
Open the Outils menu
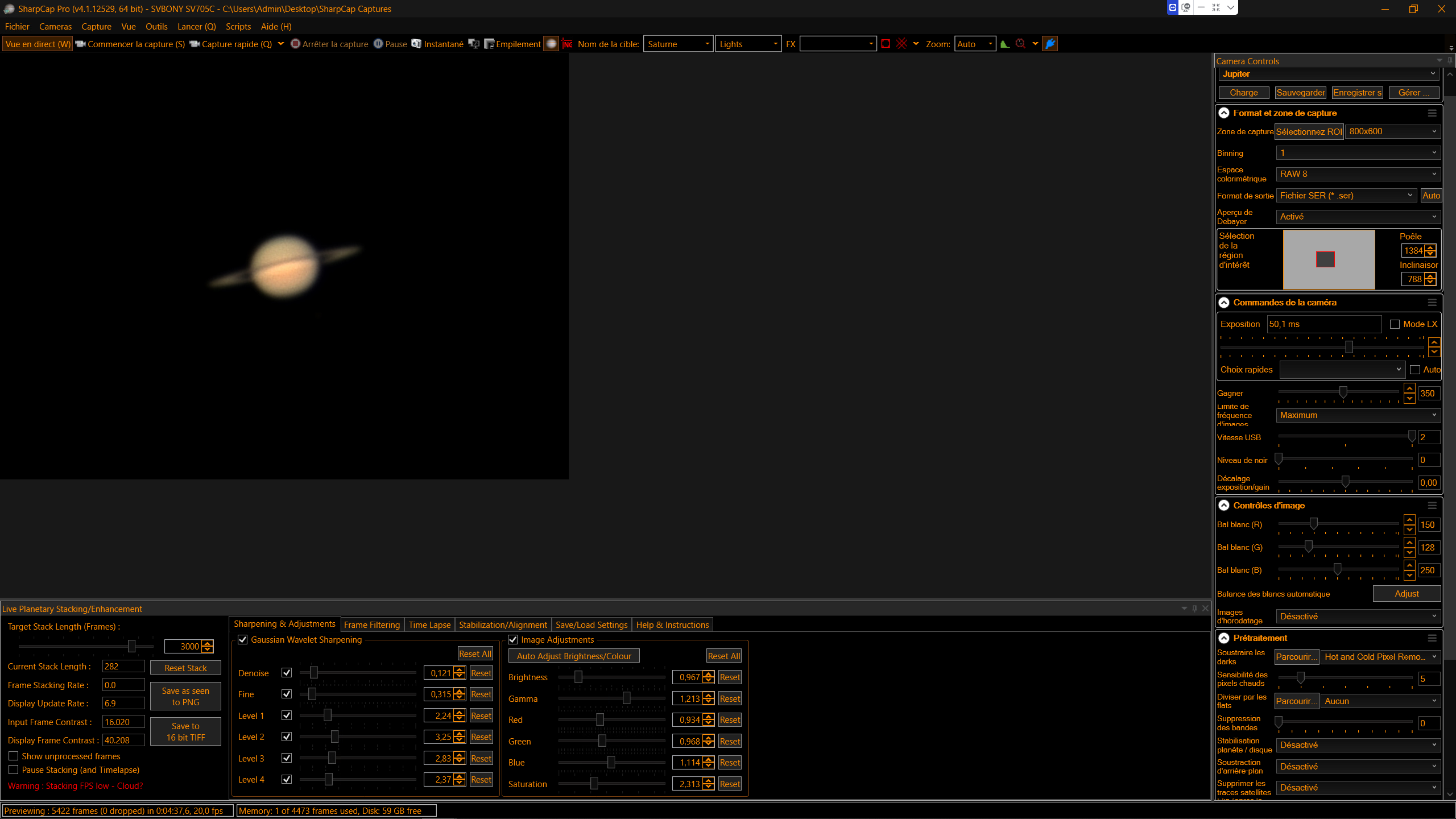[x=156, y=26]
